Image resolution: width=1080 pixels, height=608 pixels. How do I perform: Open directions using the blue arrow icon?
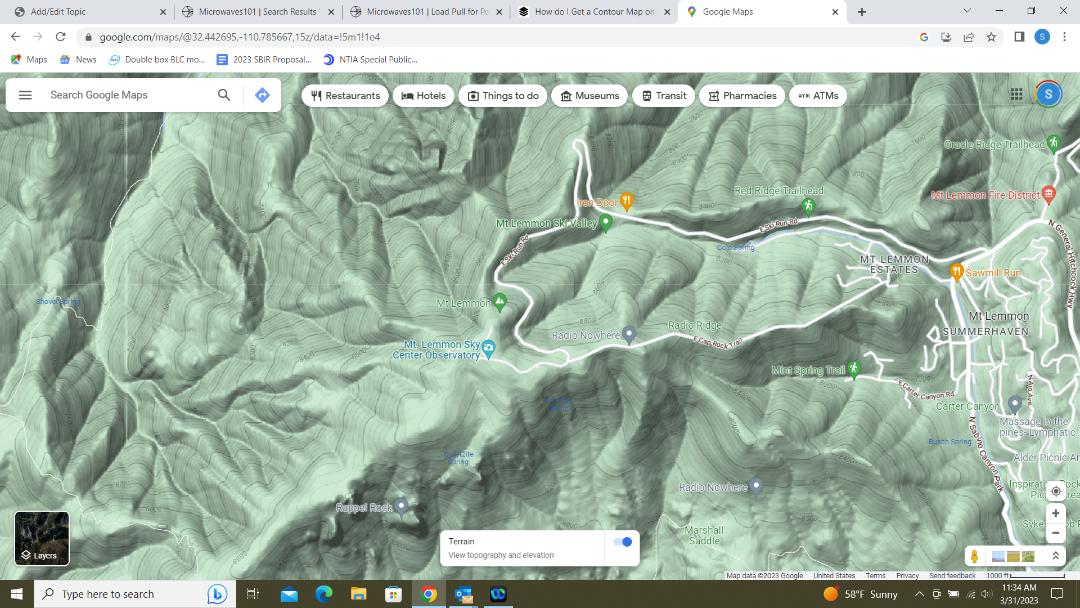[x=262, y=95]
